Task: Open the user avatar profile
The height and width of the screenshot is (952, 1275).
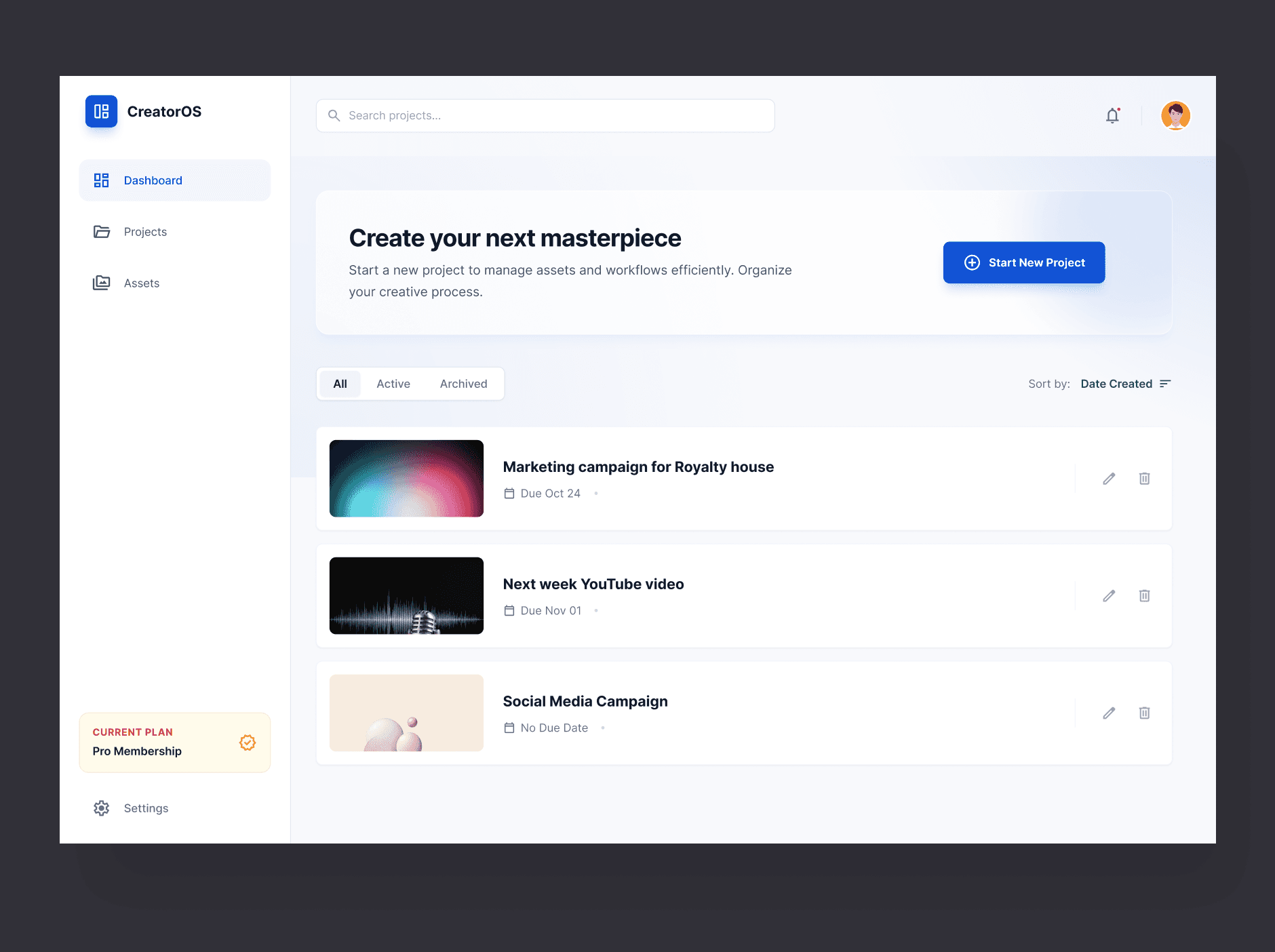Action: [1175, 115]
